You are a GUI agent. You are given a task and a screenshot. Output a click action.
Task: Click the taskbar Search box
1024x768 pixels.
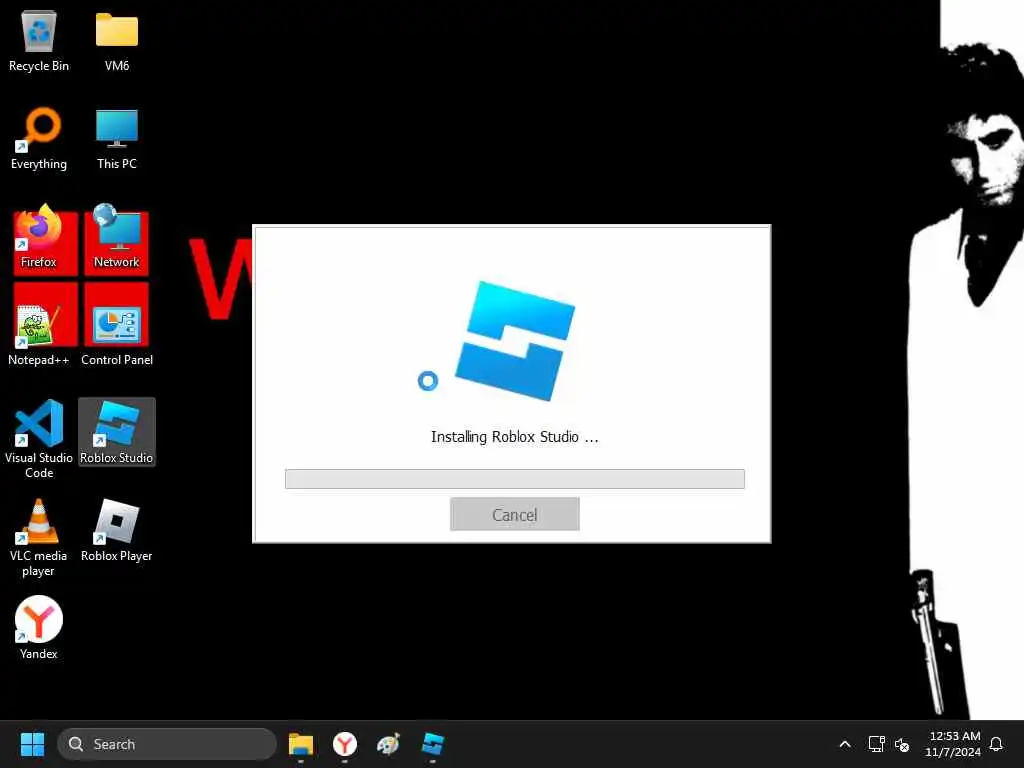pos(167,744)
